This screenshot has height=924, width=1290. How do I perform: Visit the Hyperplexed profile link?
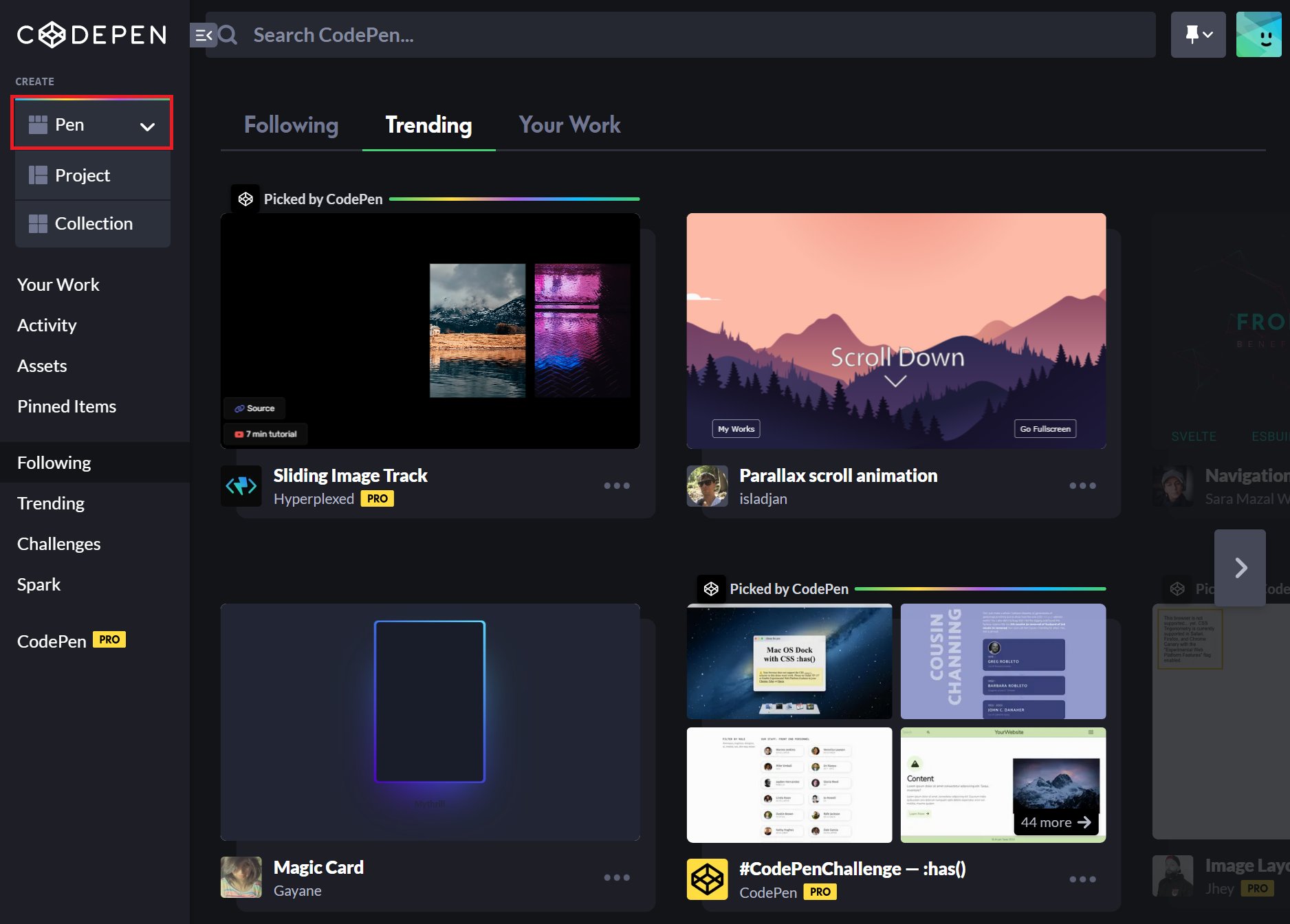tap(314, 499)
